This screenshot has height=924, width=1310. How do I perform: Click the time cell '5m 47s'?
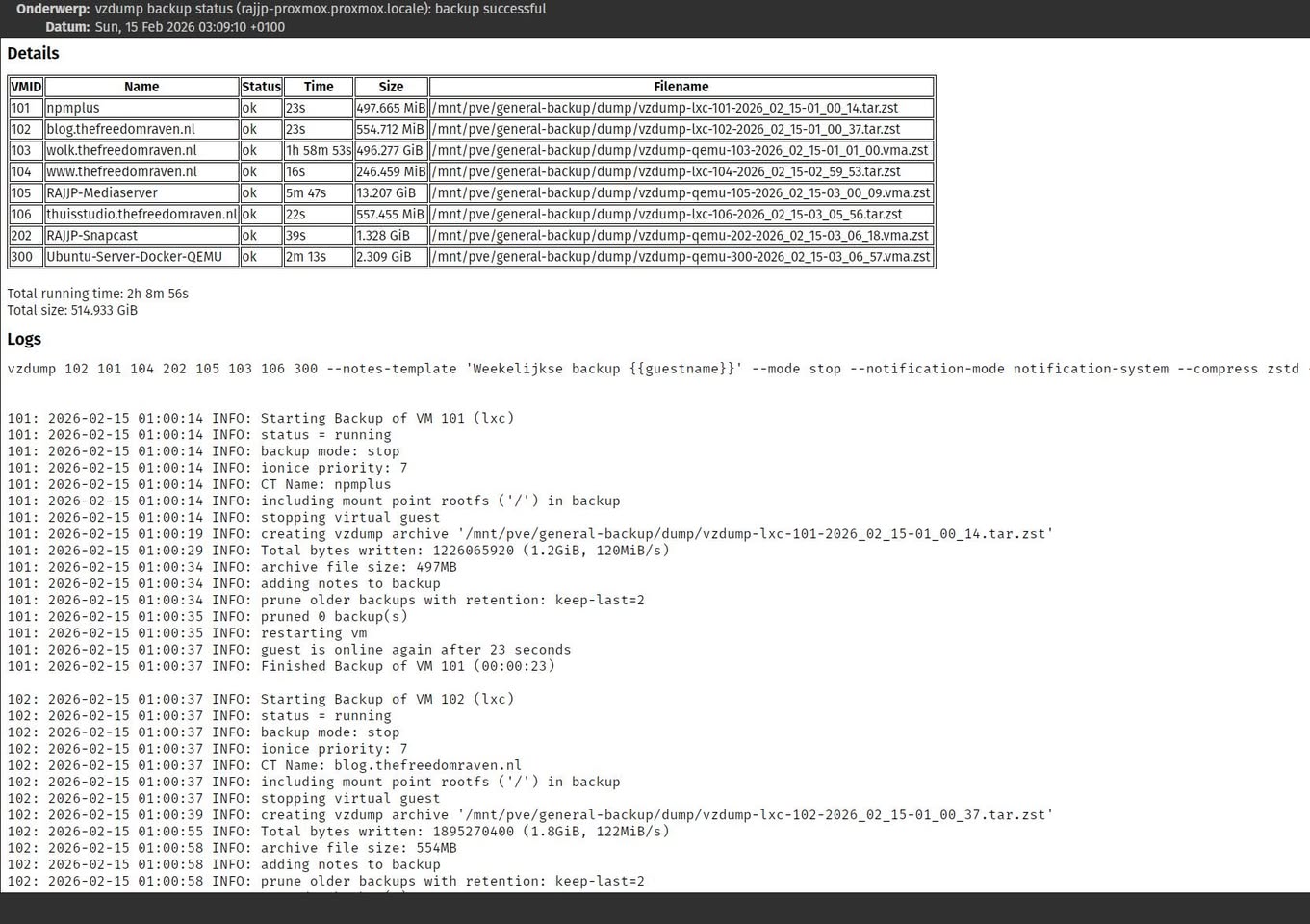click(x=319, y=192)
